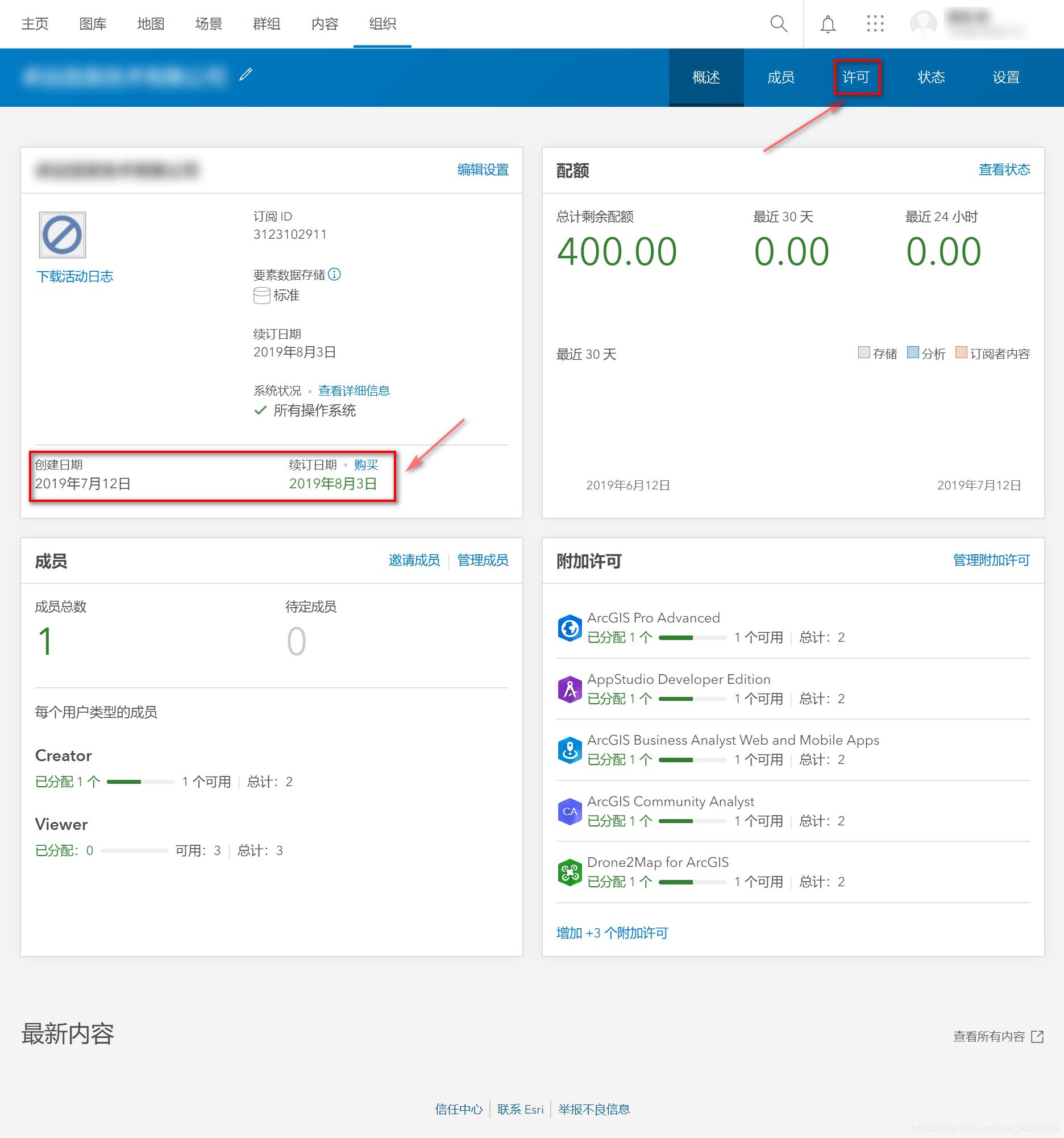Open the 下载活动日志 link
The height and width of the screenshot is (1138, 1064).
76,276
